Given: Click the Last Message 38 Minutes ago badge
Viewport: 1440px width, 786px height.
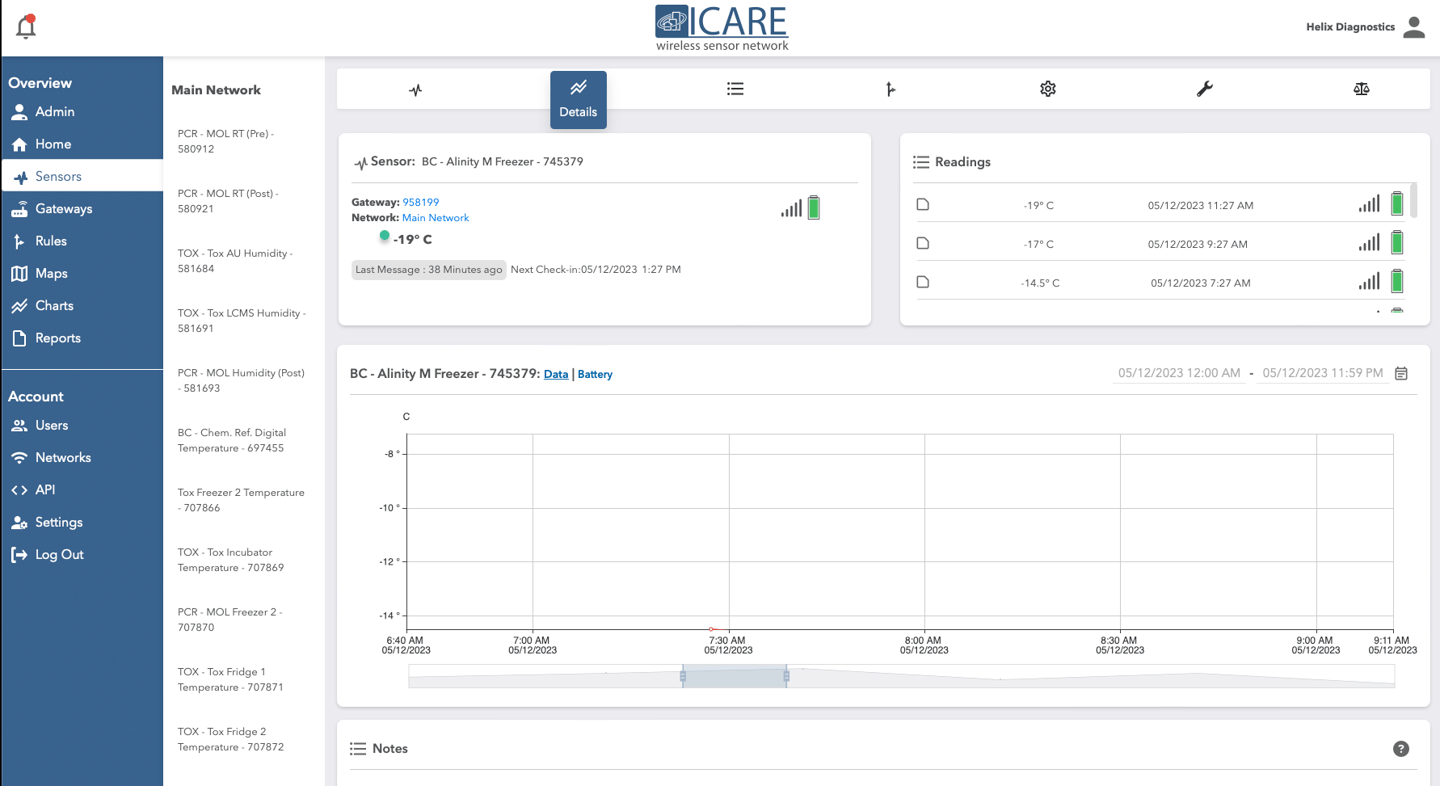Looking at the screenshot, I should (428, 269).
